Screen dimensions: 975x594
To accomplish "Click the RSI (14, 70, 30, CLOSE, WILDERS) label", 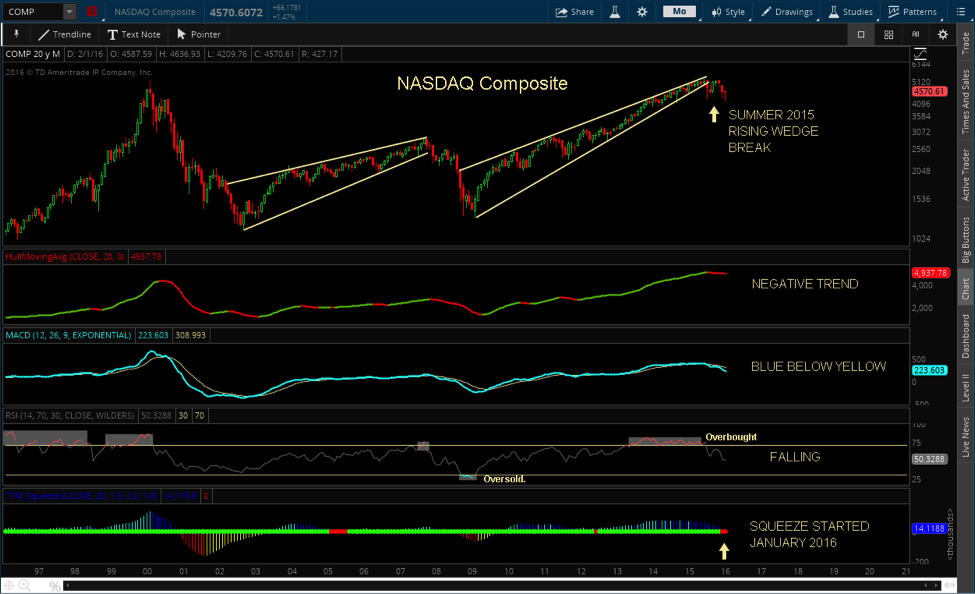I will click(x=70, y=415).
